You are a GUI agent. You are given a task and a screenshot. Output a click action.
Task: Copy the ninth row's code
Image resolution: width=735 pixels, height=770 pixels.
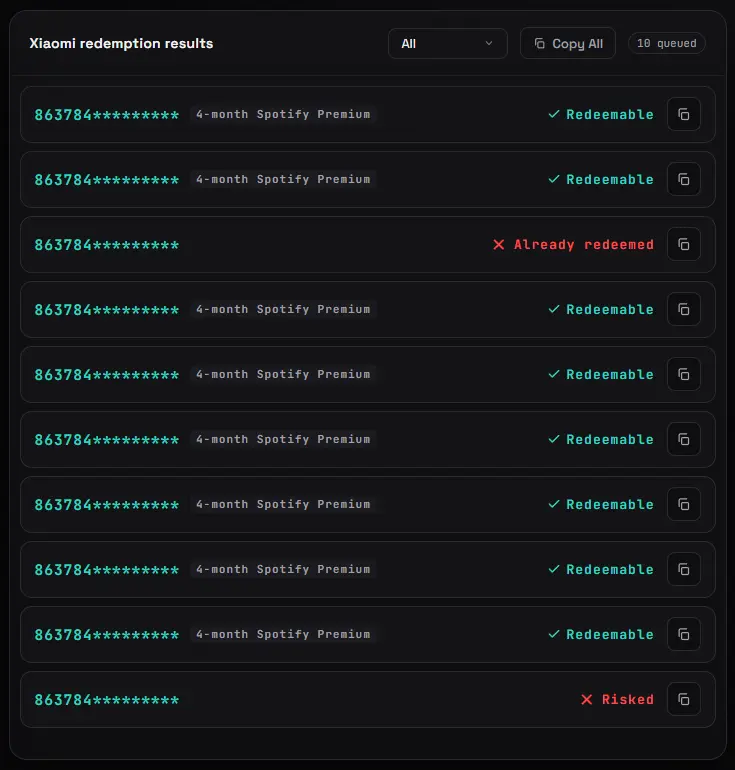[683, 634]
